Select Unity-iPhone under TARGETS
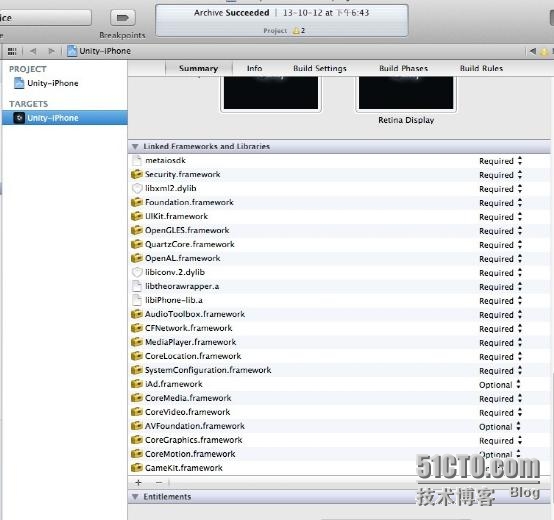Viewport: 554px width, 520px height. click(x=64, y=118)
